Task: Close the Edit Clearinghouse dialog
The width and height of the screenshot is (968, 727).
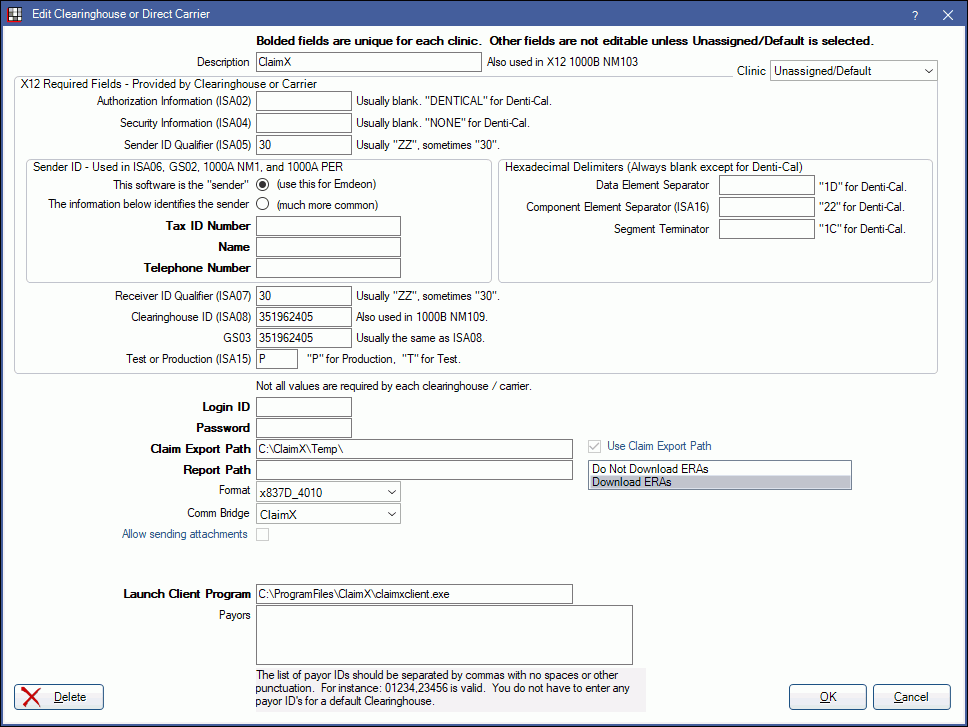Action: click(948, 15)
